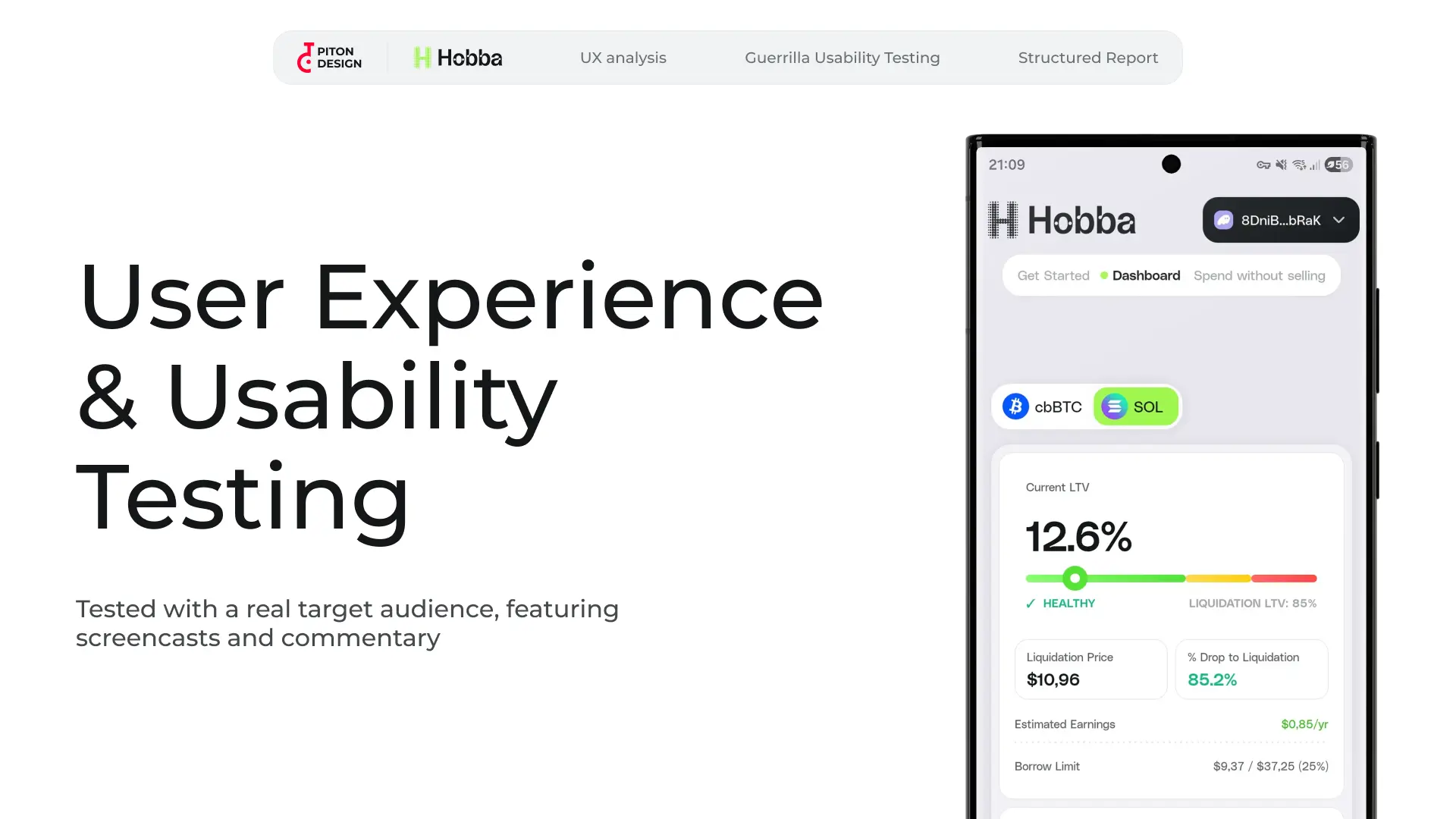Open the Structured Report section
1456x819 pixels.
coord(1088,58)
